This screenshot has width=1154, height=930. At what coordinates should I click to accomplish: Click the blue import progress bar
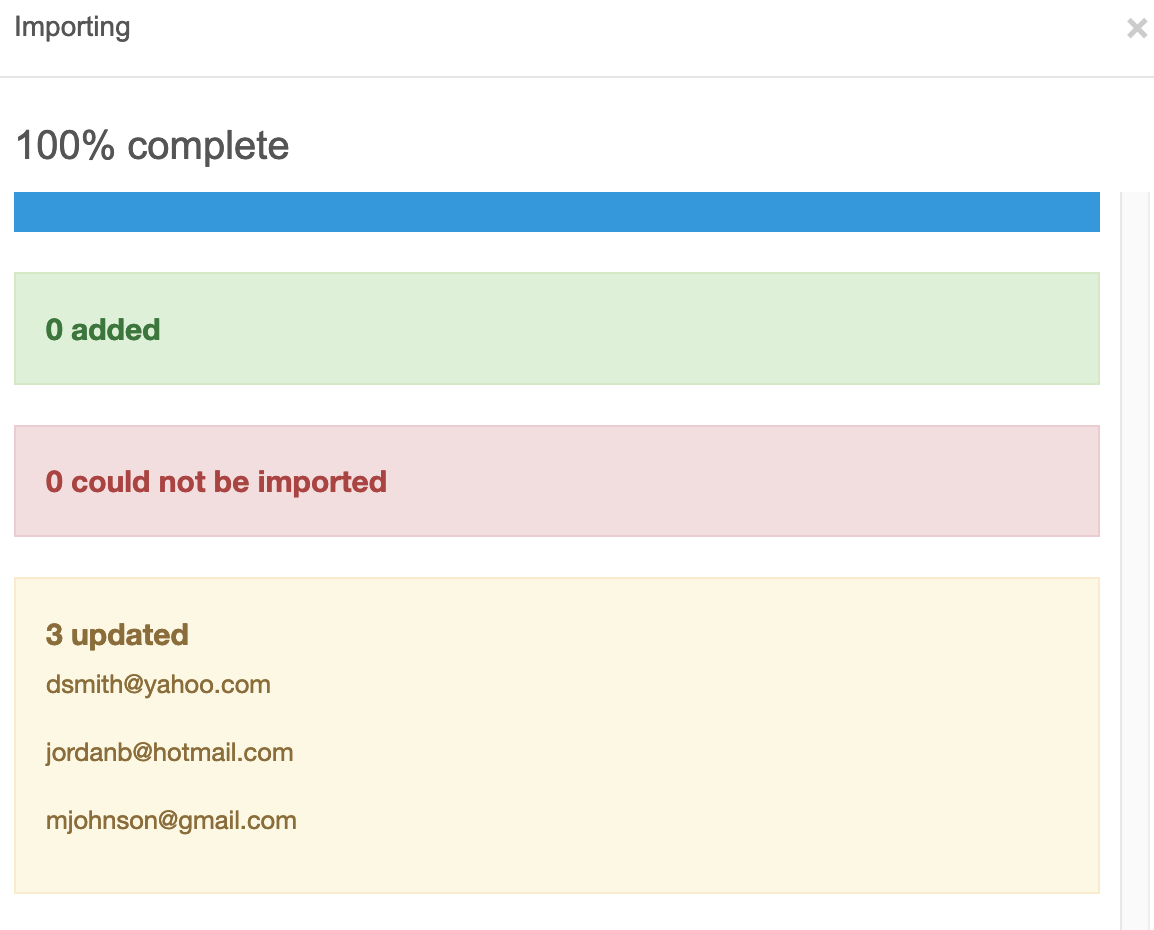[x=556, y=212]
